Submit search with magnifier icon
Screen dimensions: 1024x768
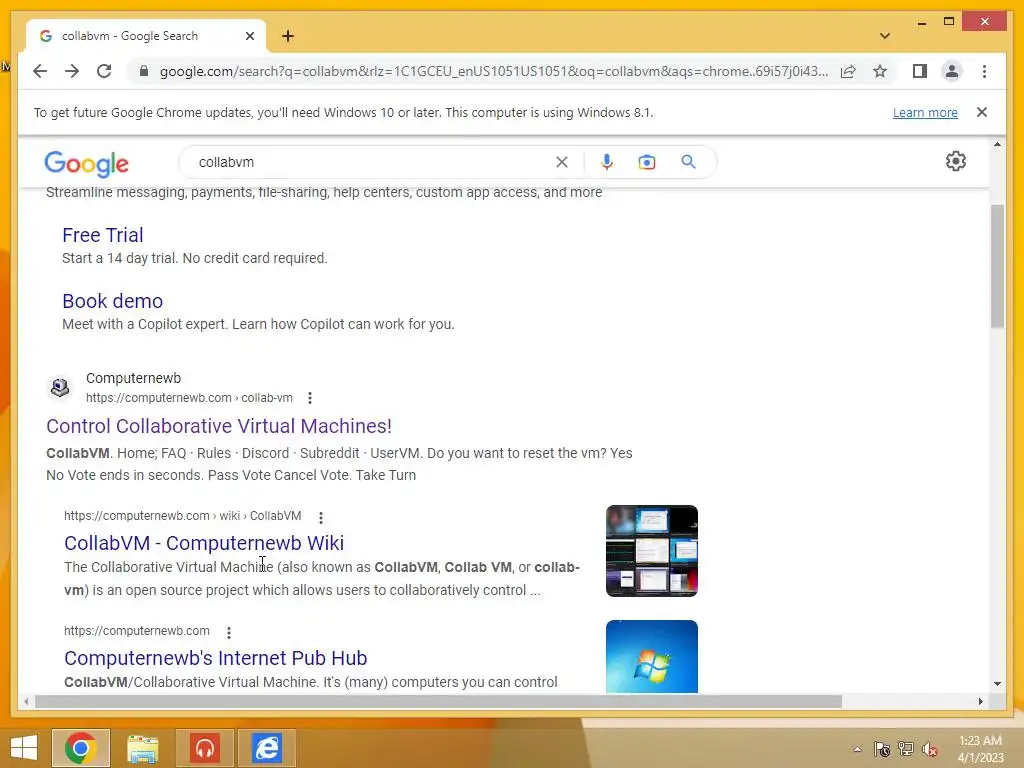point(688,162)
